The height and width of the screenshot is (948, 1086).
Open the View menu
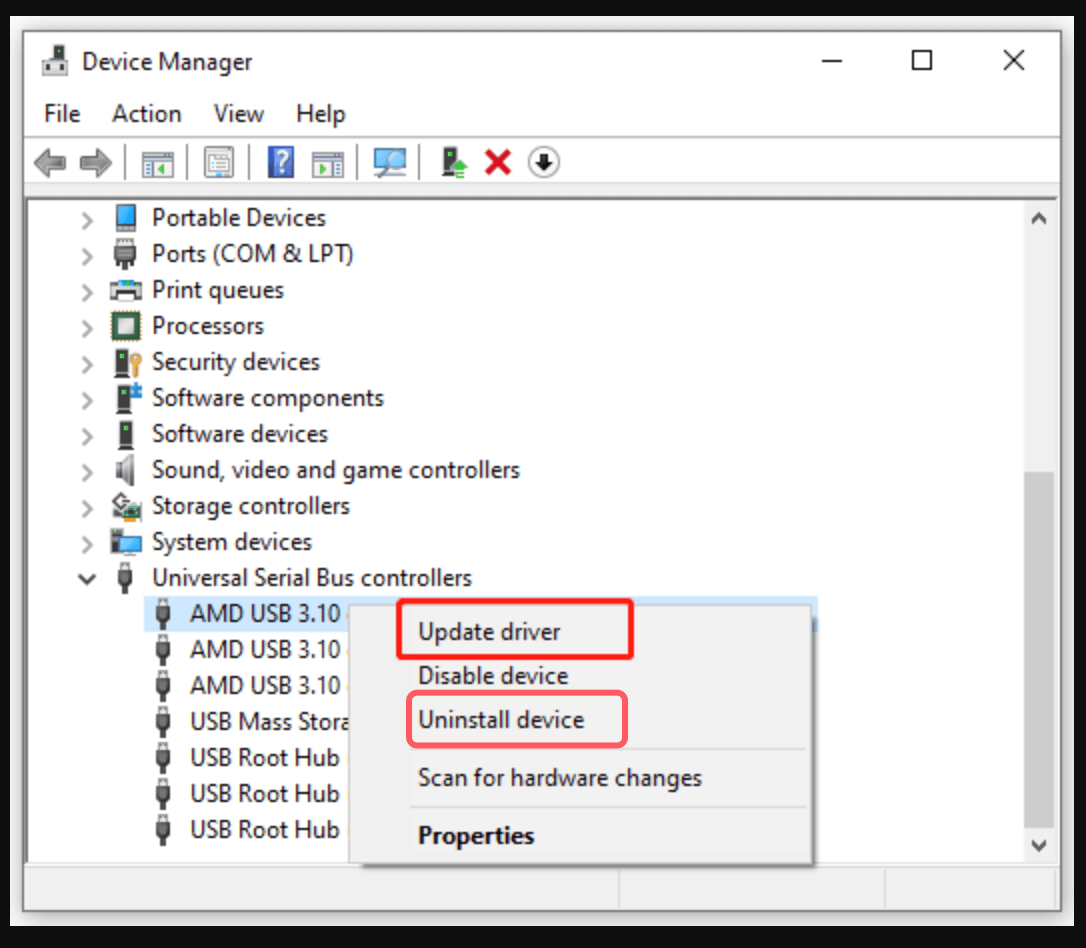click(x=238, y=113)
